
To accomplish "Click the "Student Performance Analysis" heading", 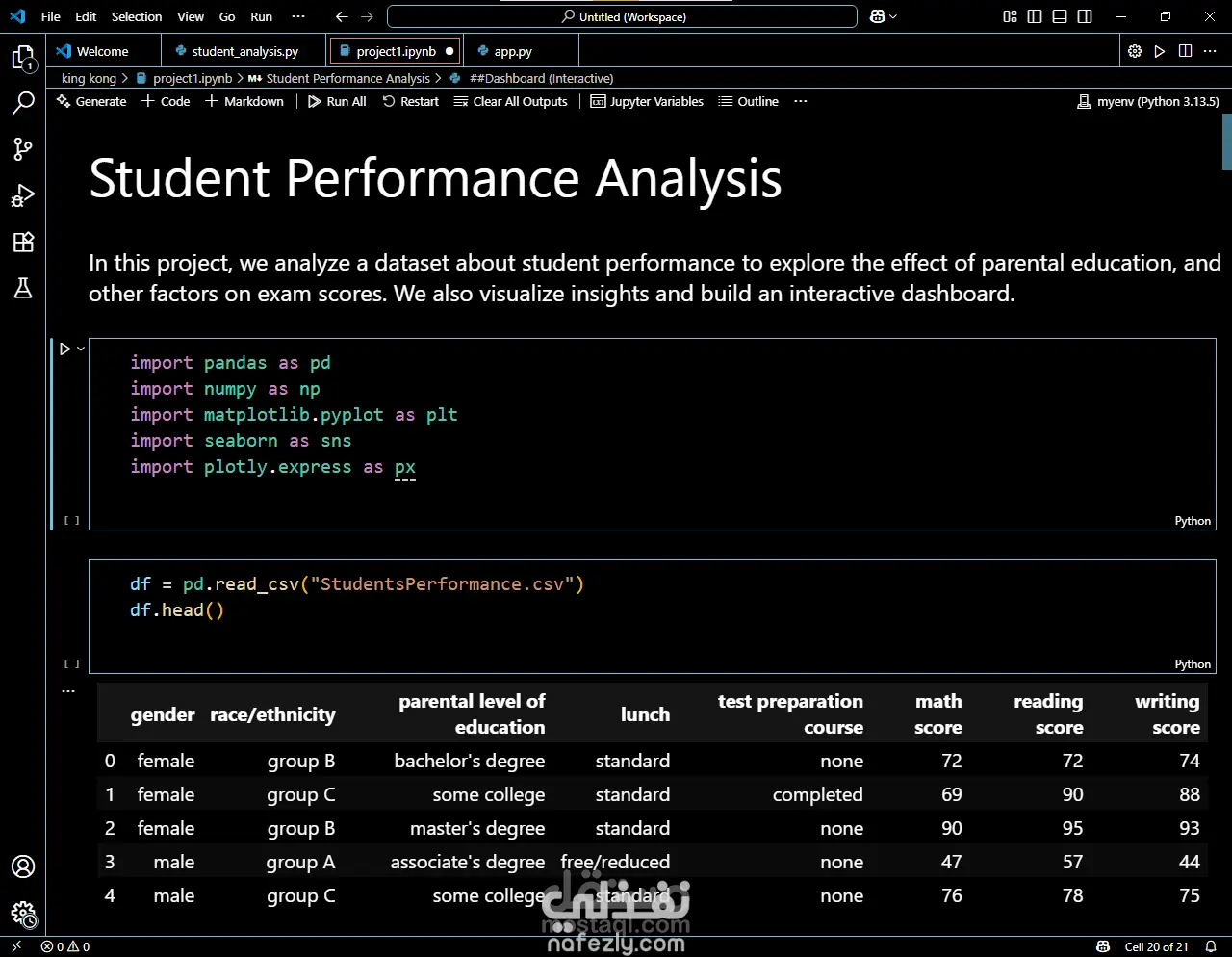I will click(x=435, y=179).
